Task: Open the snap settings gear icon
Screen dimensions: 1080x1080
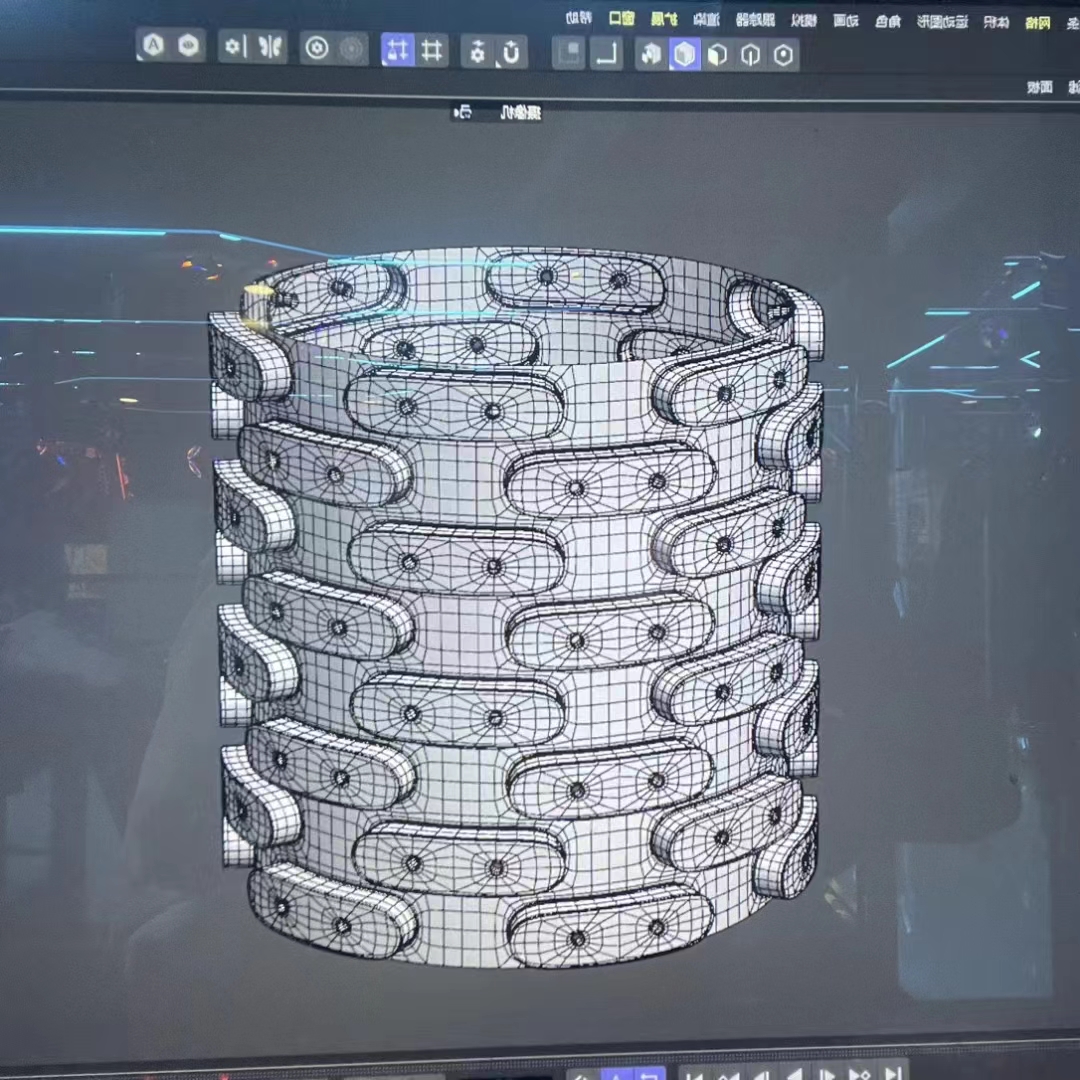Action: tap(478, 52)
